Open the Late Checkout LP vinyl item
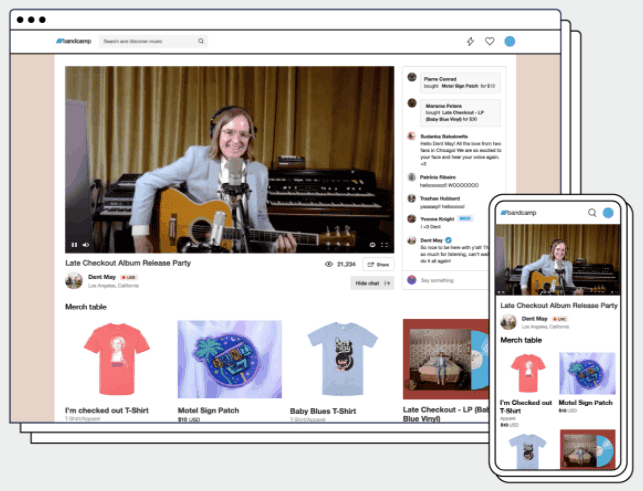 coord(447,359)
